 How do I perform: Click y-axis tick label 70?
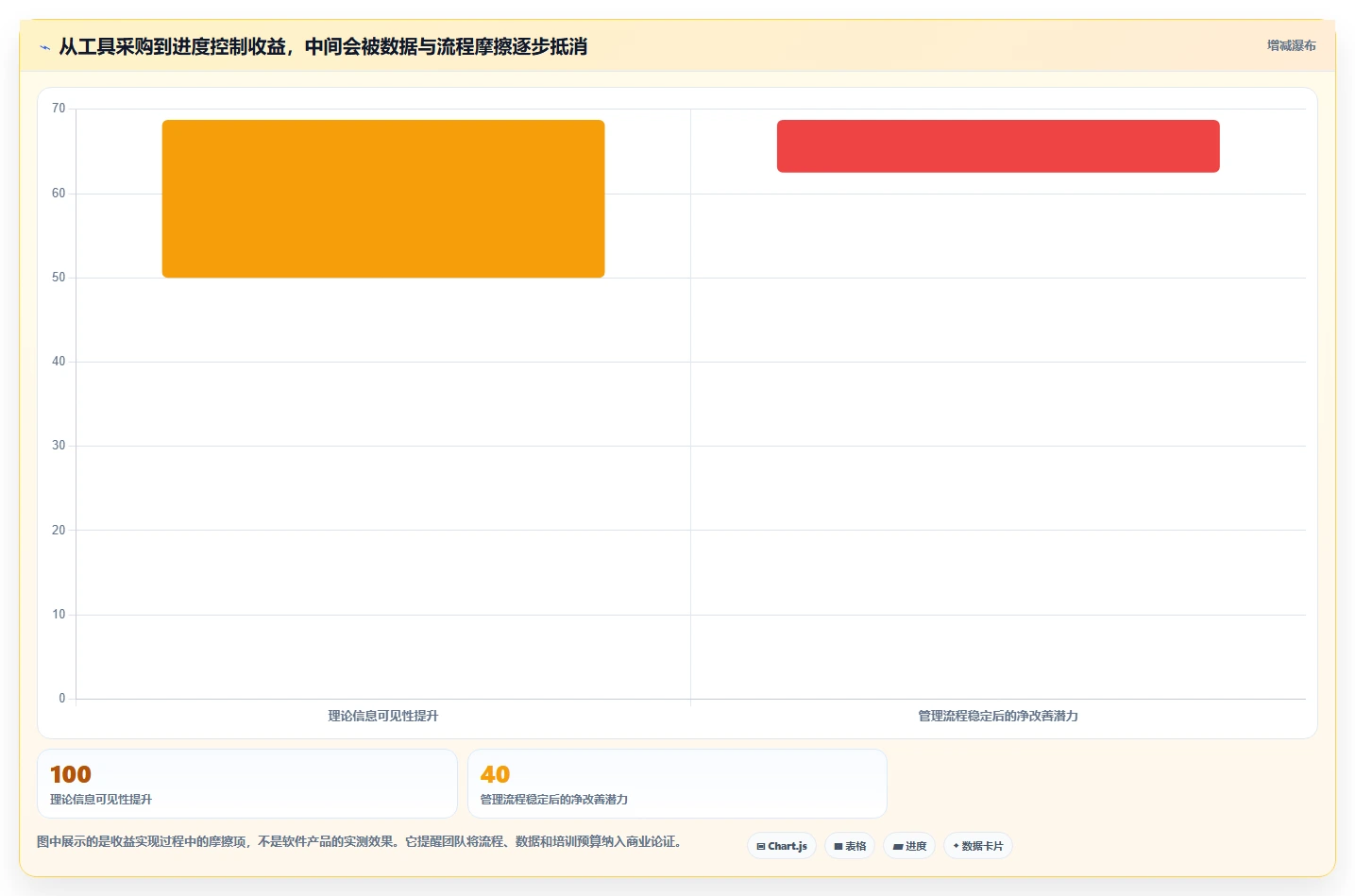(x=59, y=109)
